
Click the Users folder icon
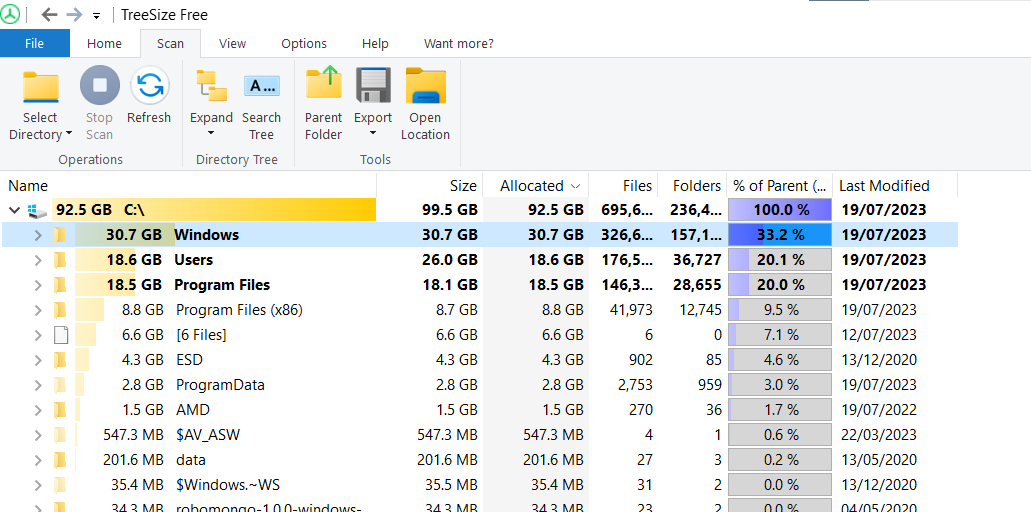coord(60,260)
